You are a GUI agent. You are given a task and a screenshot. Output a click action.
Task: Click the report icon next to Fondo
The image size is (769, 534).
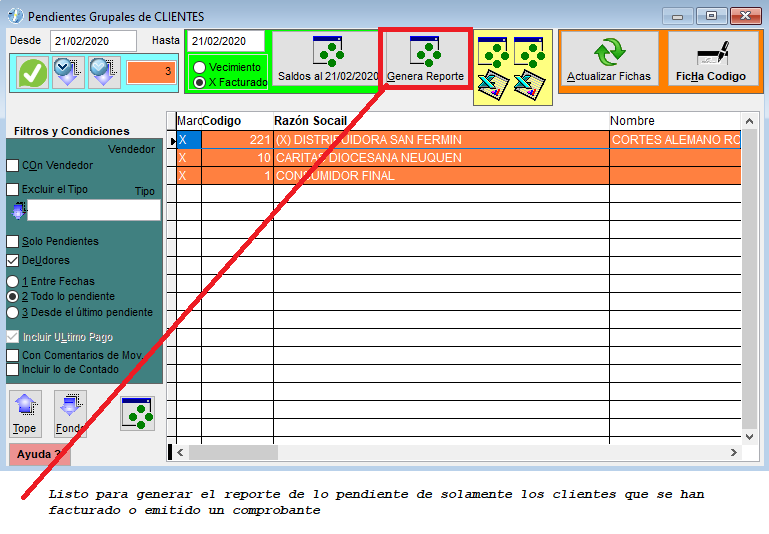(138, 413)
